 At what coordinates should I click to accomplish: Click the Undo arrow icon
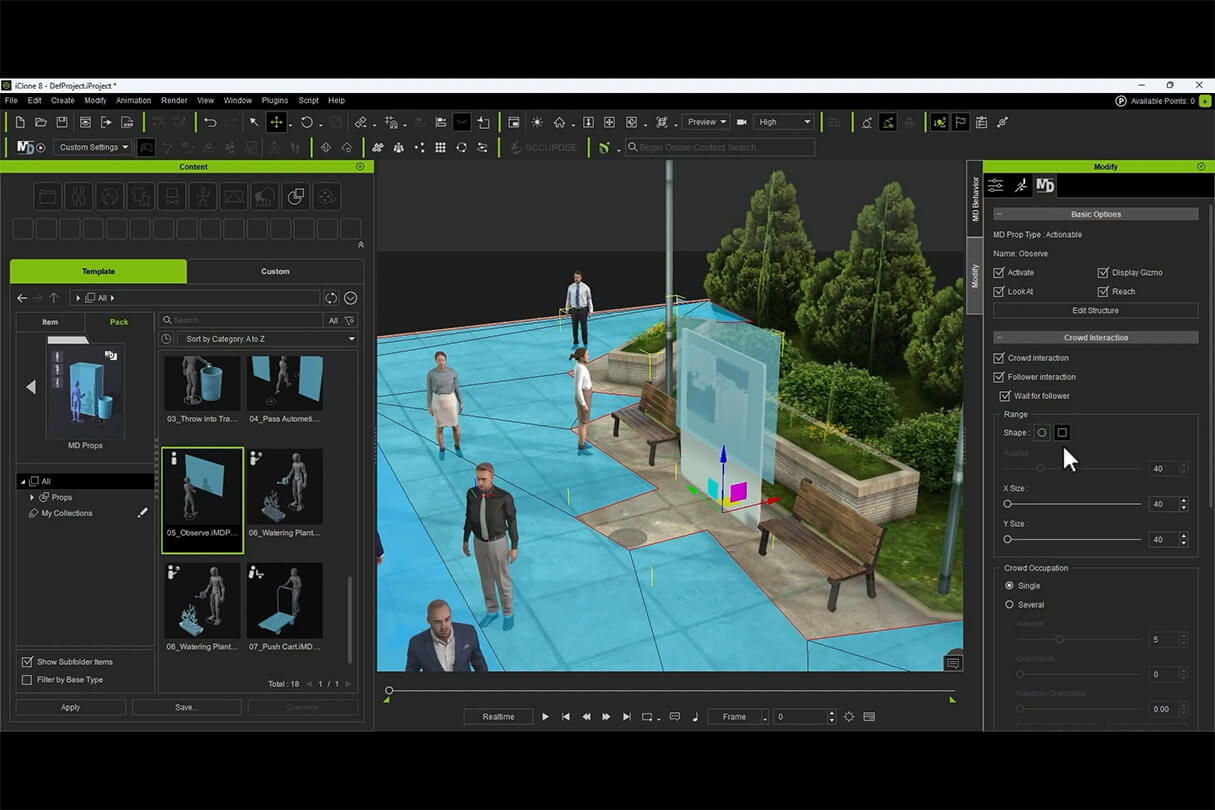click(210, 122)
